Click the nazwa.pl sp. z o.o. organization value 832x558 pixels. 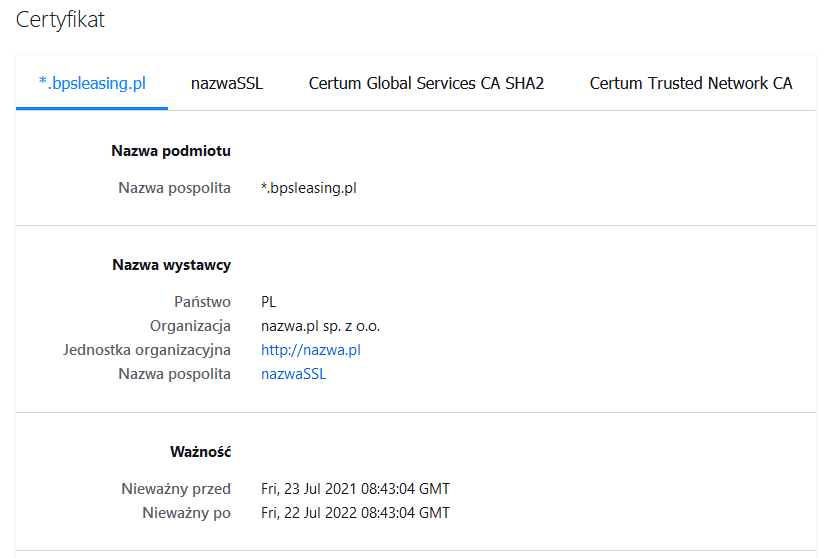tap(320, 326)
